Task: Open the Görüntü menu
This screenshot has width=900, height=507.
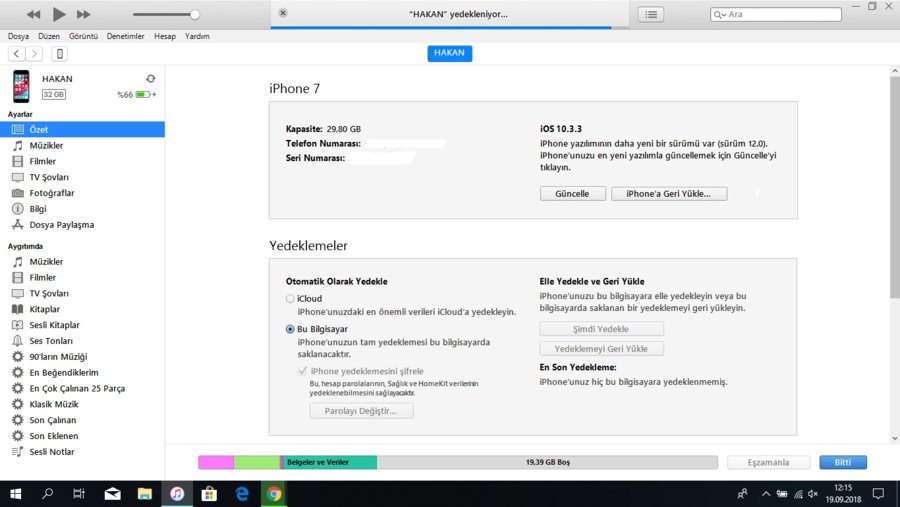Action: pyautogui.click(x=83, y=36)
